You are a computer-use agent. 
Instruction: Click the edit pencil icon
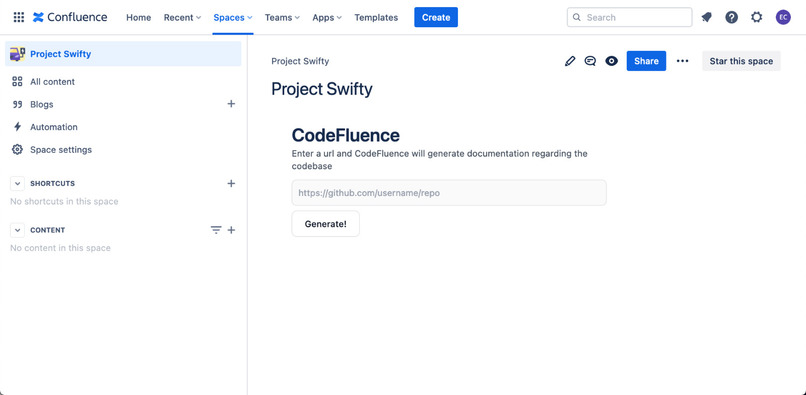pyautogui.click(x=570, y=61)
